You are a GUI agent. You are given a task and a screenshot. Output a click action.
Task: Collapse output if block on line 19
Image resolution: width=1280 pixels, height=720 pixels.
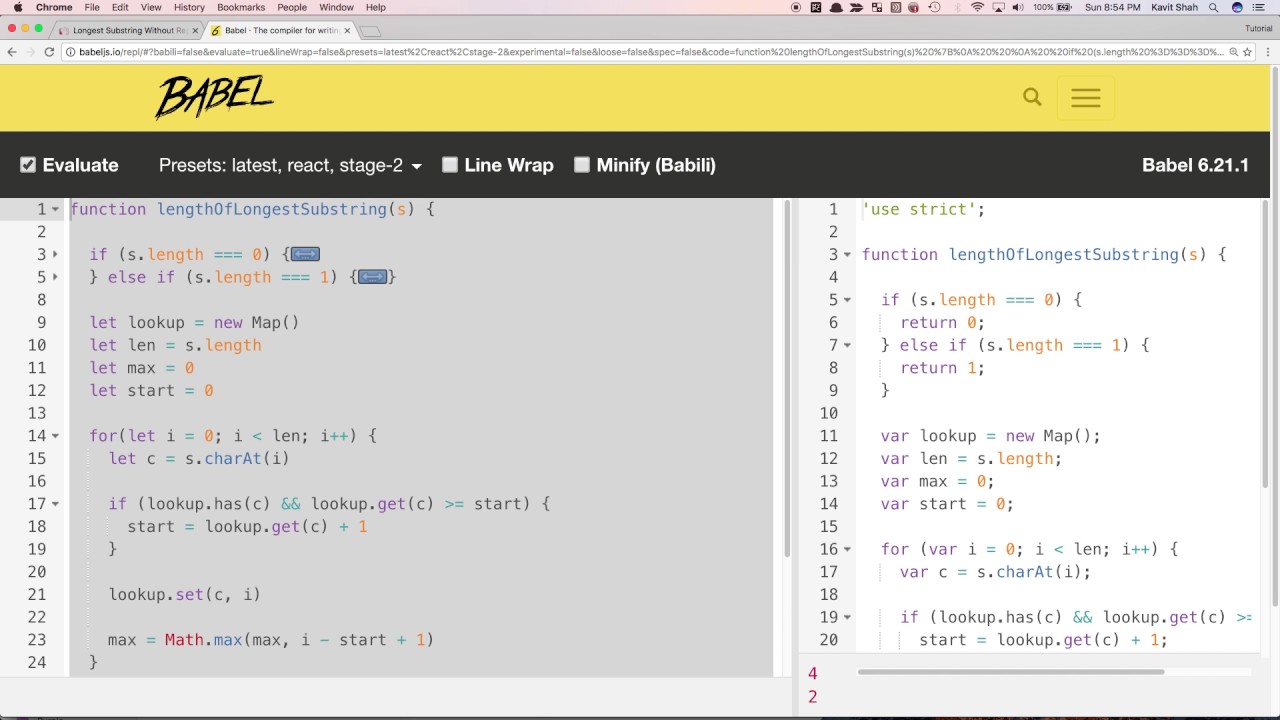point(847,617)
